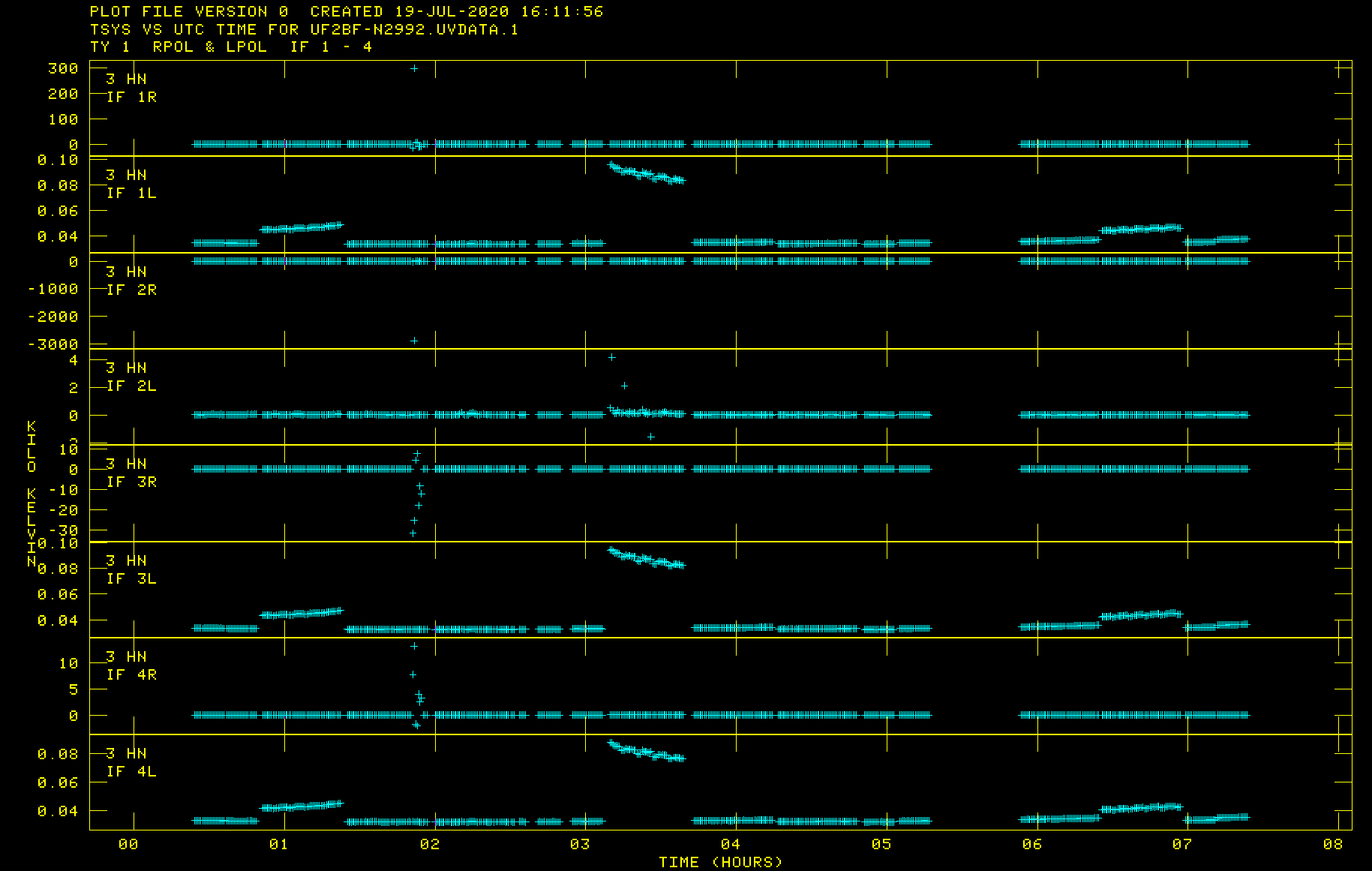Click the IF 3R panel label

131,482
